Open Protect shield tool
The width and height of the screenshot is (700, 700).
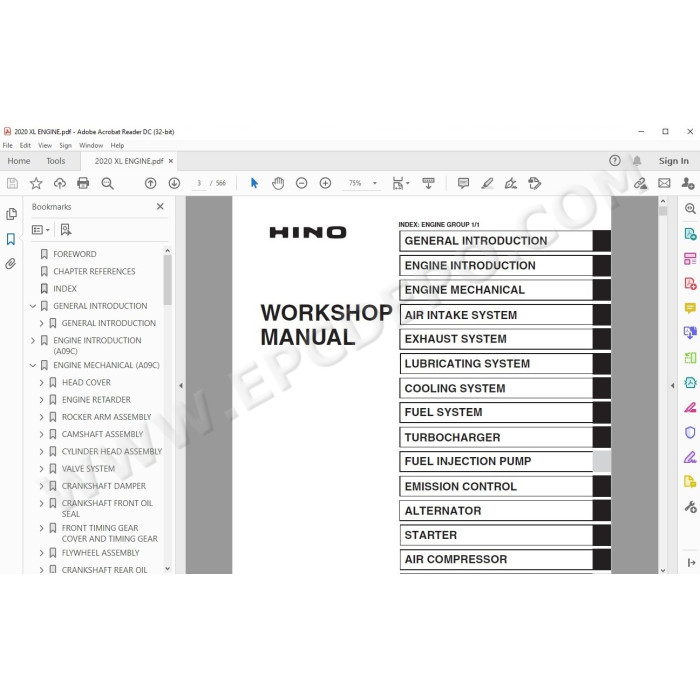(x=690, y=432)
